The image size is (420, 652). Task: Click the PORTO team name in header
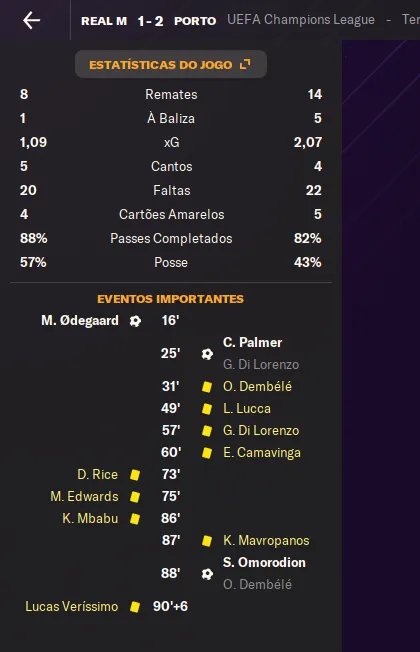pyautogui.click(x=195, y=21)
